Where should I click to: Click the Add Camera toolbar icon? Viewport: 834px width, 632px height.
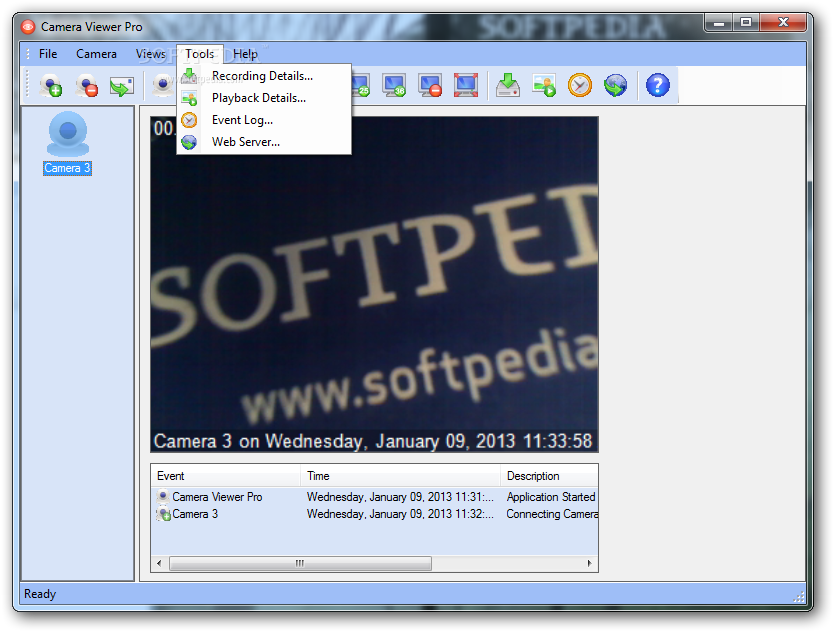pyautogui.click(x=51, y=85)
